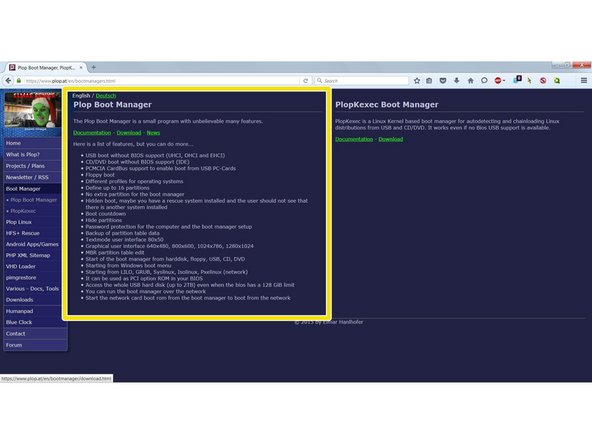The image size is (592, 444).
Task: Reload the page with the refresh icon
Action: pyautogui.click(x=305, y=80)
